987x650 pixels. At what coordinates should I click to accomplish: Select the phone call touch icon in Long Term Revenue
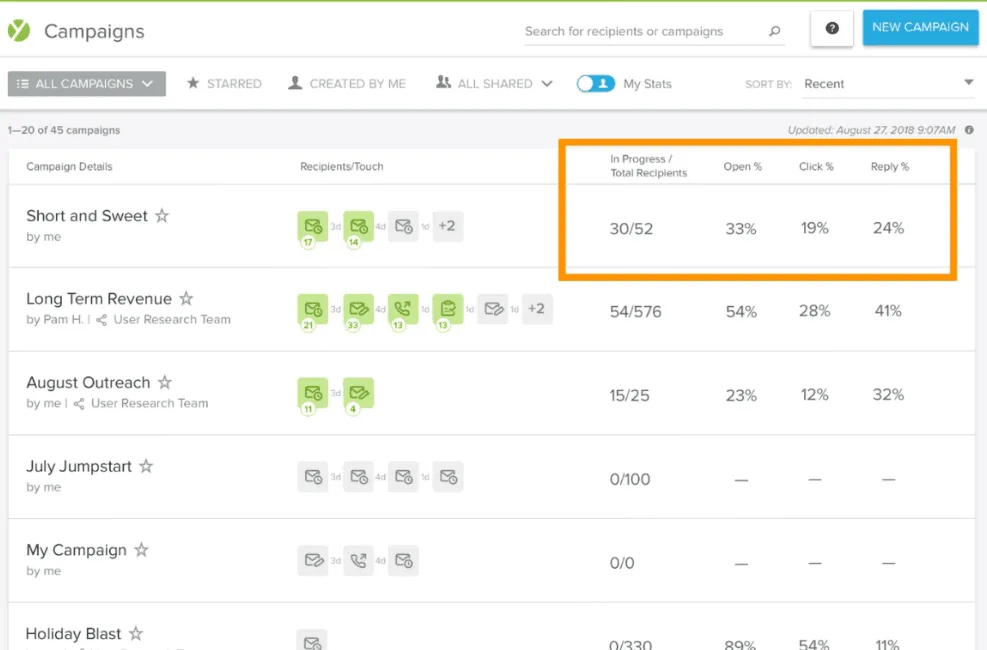[403, 310]
